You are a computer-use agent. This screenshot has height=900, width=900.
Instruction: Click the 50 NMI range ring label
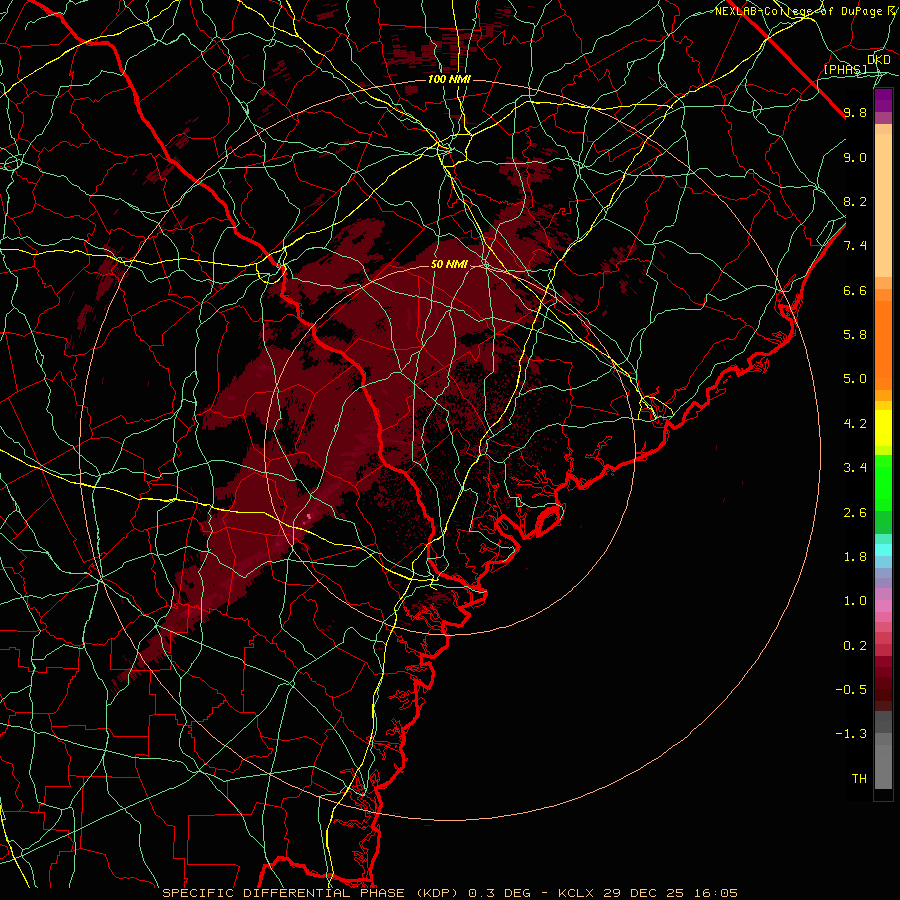pos(449,265)
